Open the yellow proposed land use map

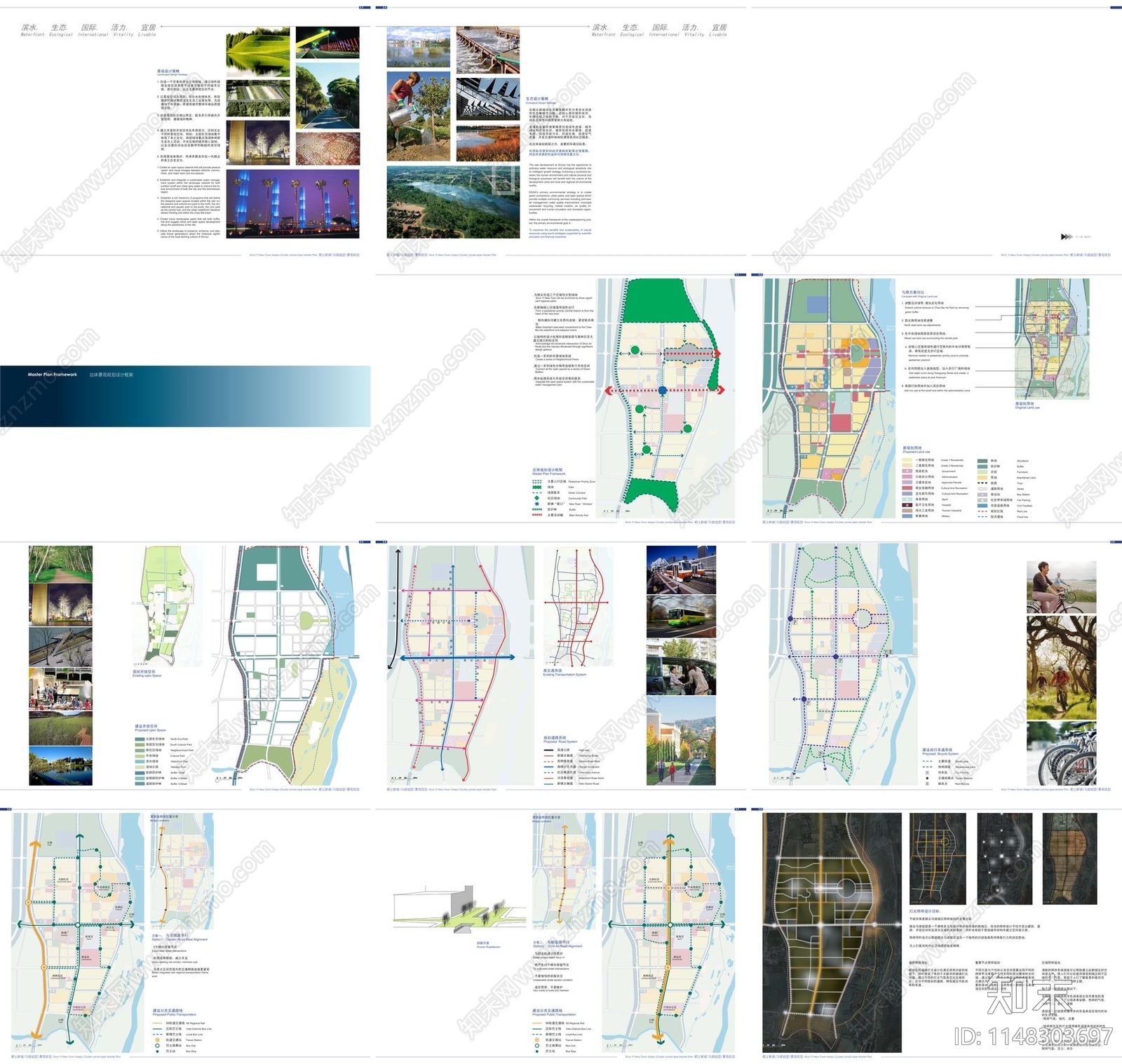tap(829, 398)
